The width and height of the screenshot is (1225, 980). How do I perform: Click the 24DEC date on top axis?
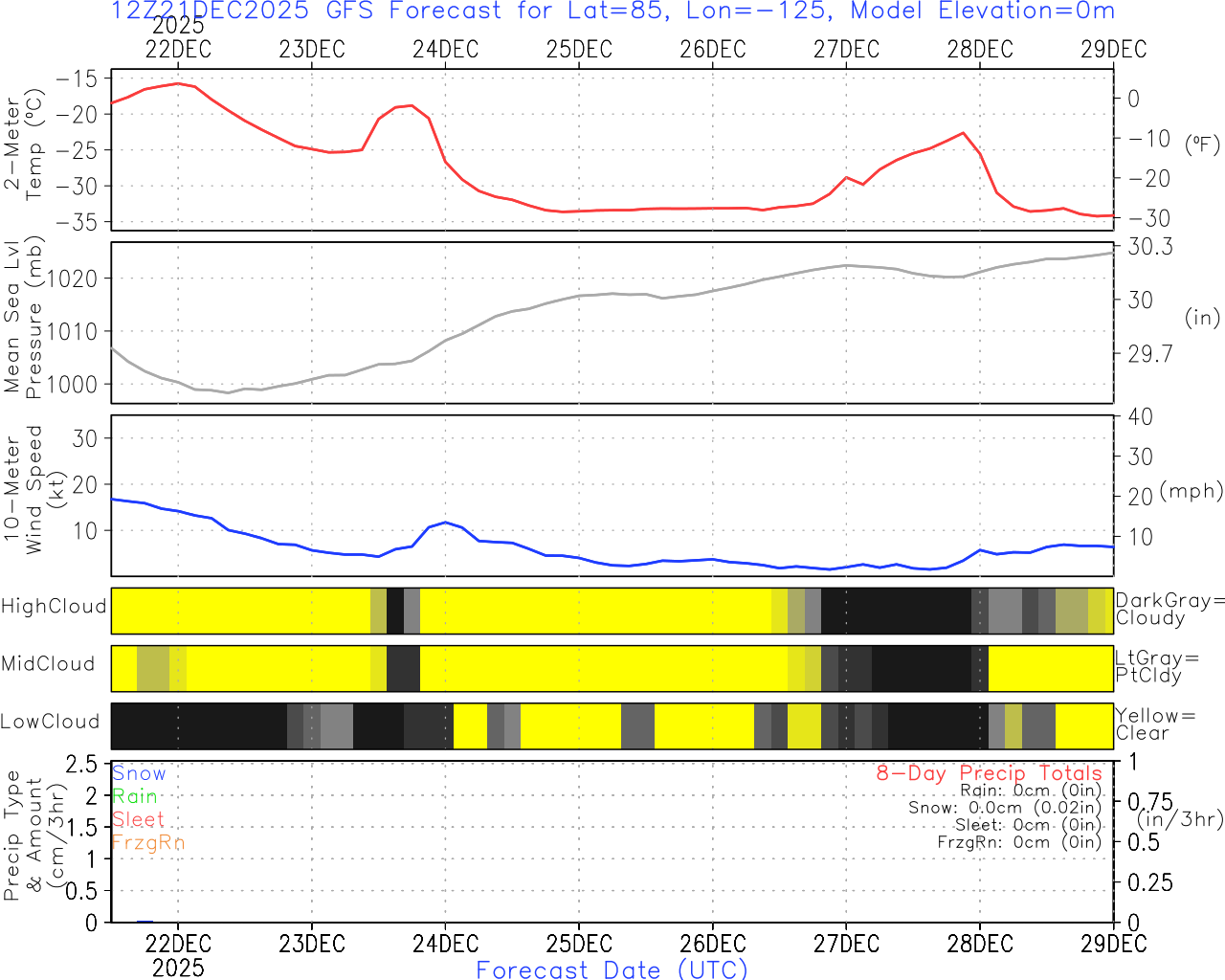pos(445,49)
